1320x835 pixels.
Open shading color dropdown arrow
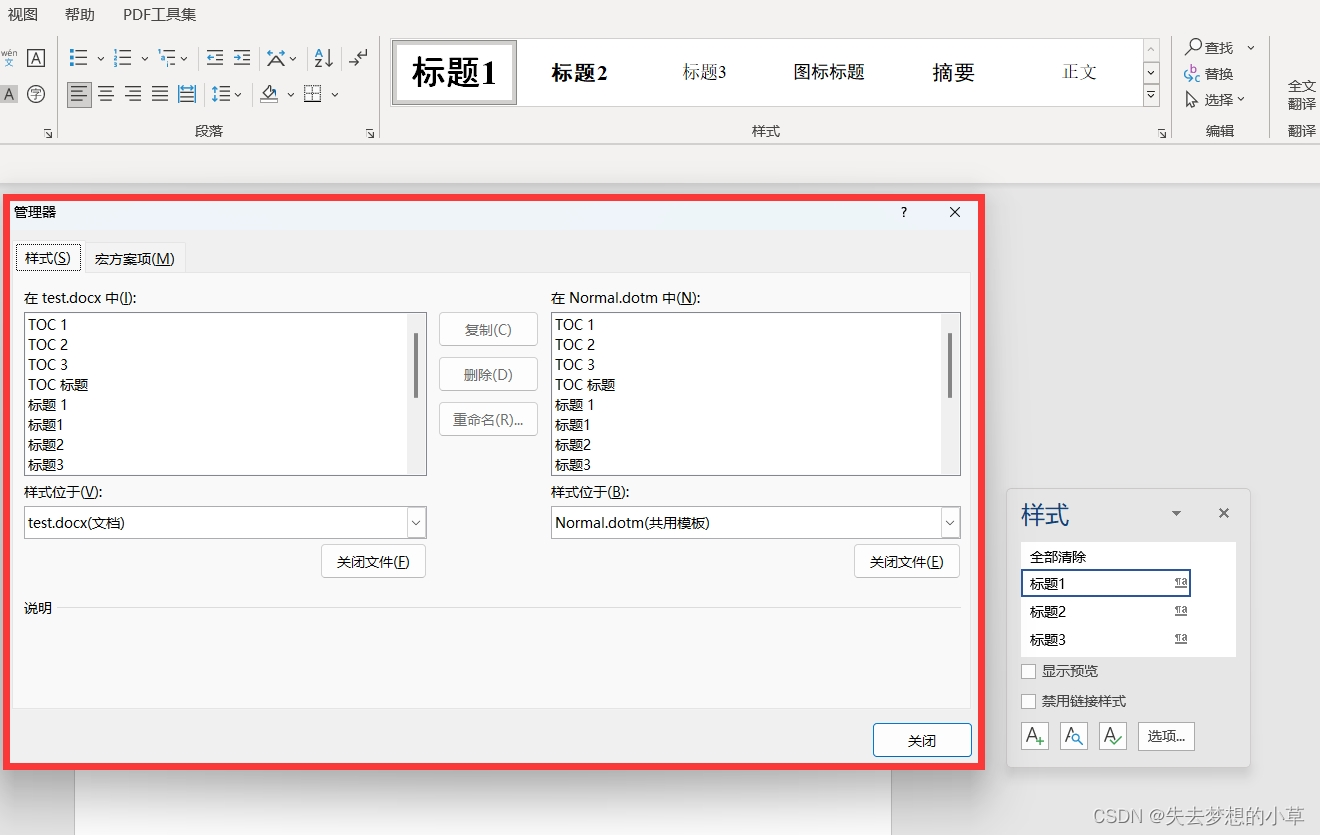[291, 95]
